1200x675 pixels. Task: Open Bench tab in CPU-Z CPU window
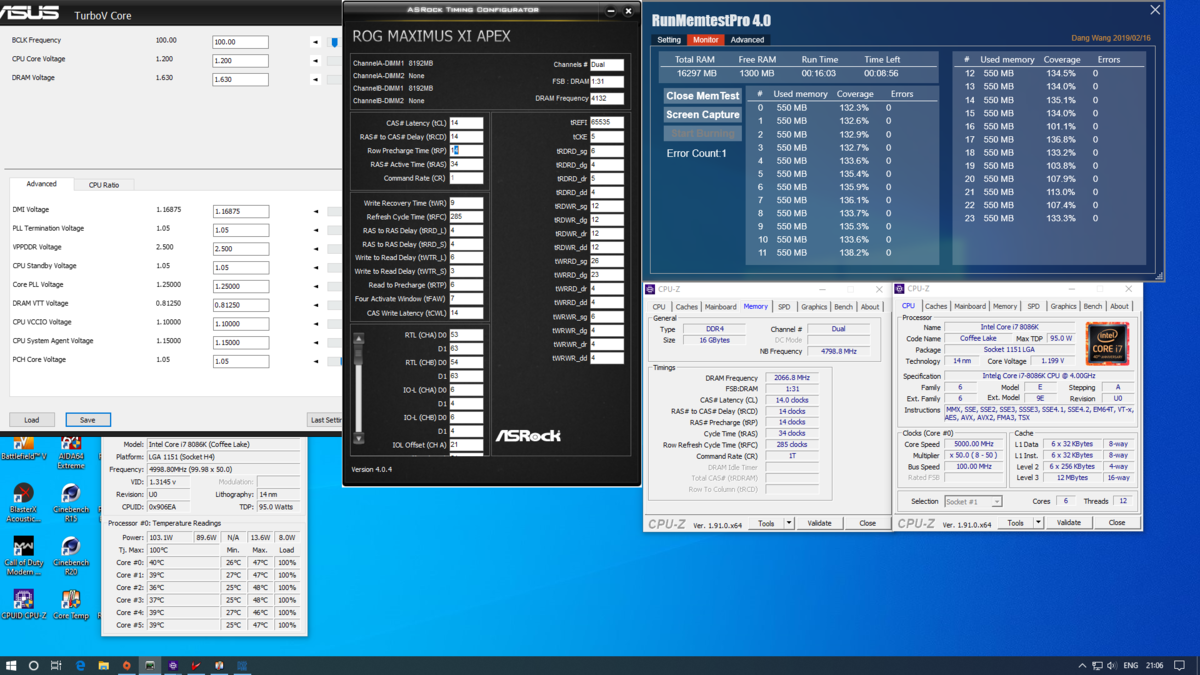(1092, 307)
